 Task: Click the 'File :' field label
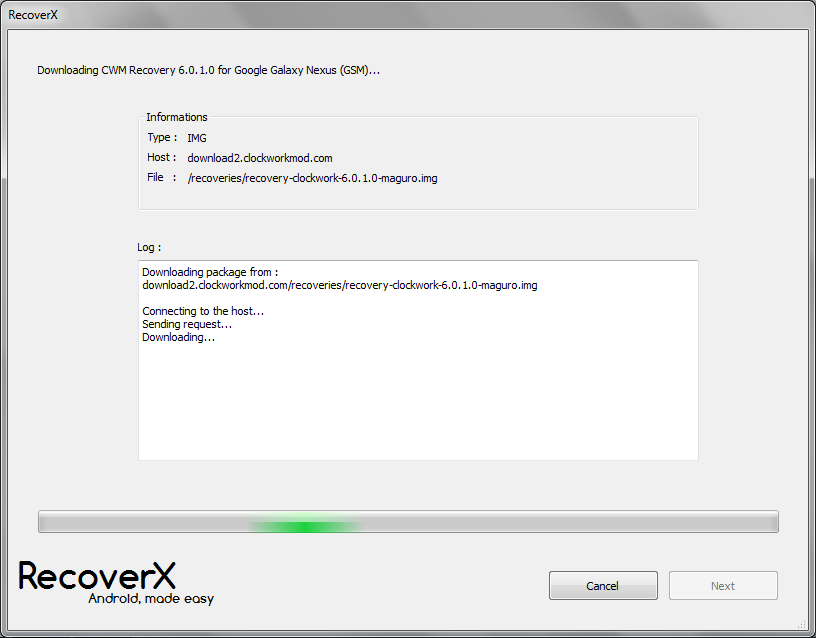(x=161, y=178)
